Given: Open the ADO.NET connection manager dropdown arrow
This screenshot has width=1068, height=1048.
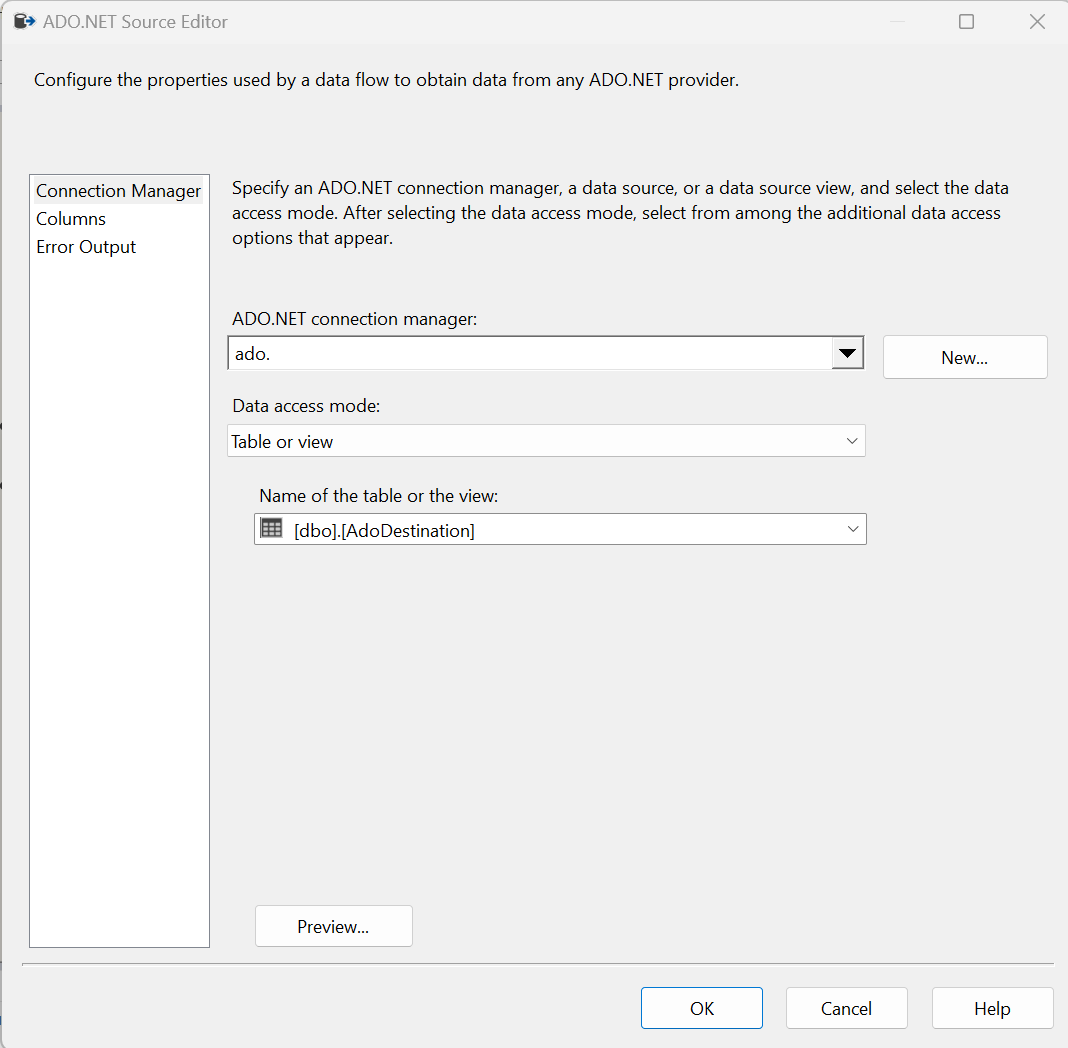Looking at the screenshot, I should tap(848, 353).
